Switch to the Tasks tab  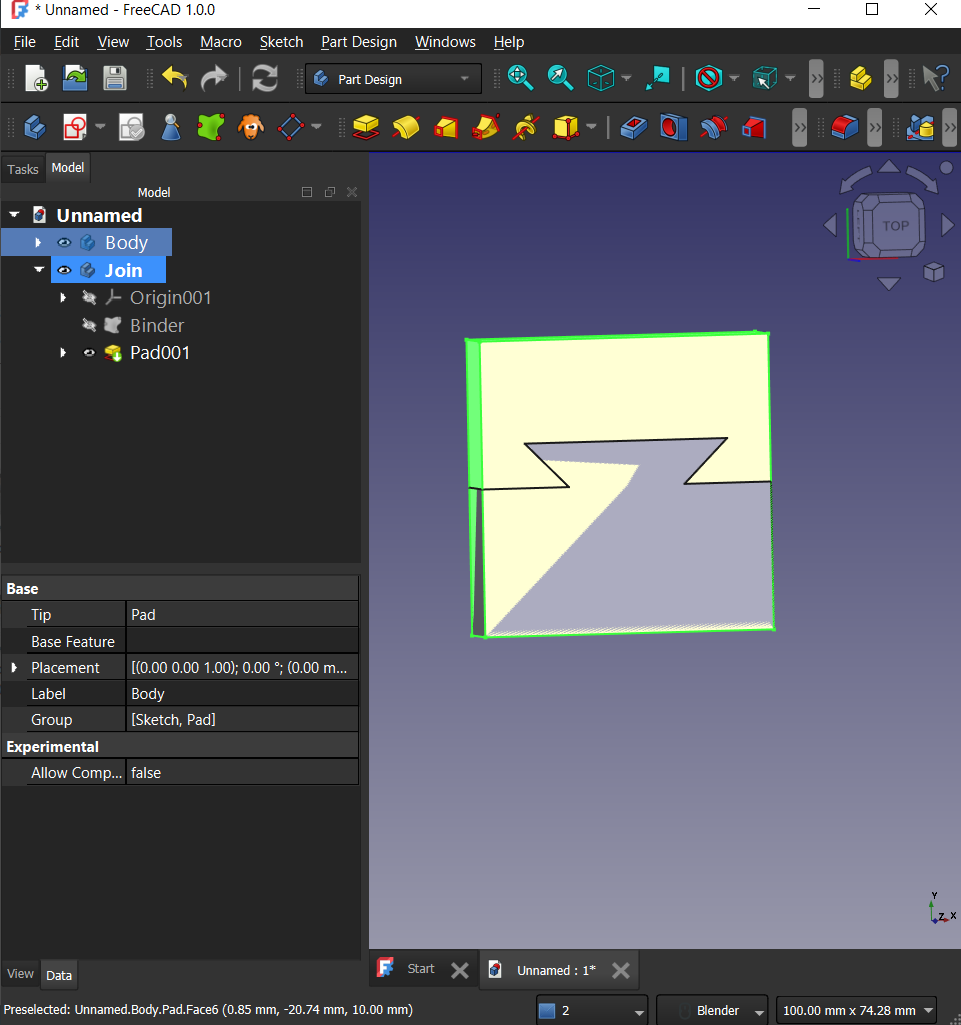(23, 169)
